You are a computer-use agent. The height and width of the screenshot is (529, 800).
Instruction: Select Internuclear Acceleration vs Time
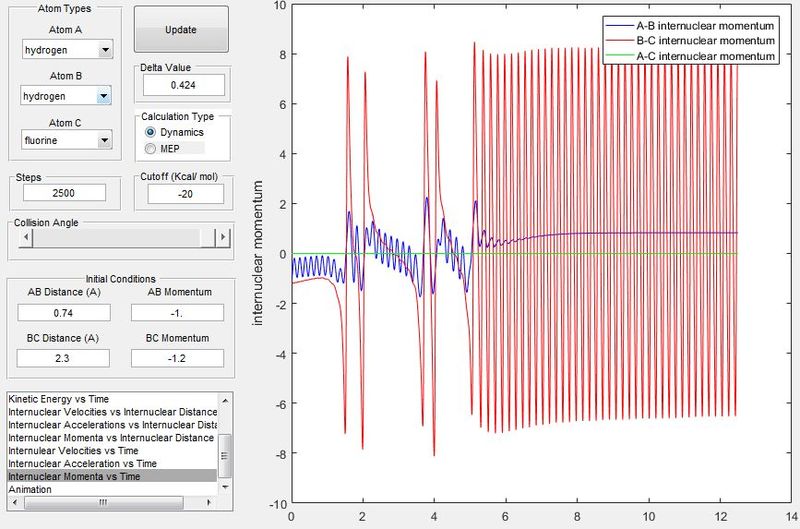[x=112, y=463]
